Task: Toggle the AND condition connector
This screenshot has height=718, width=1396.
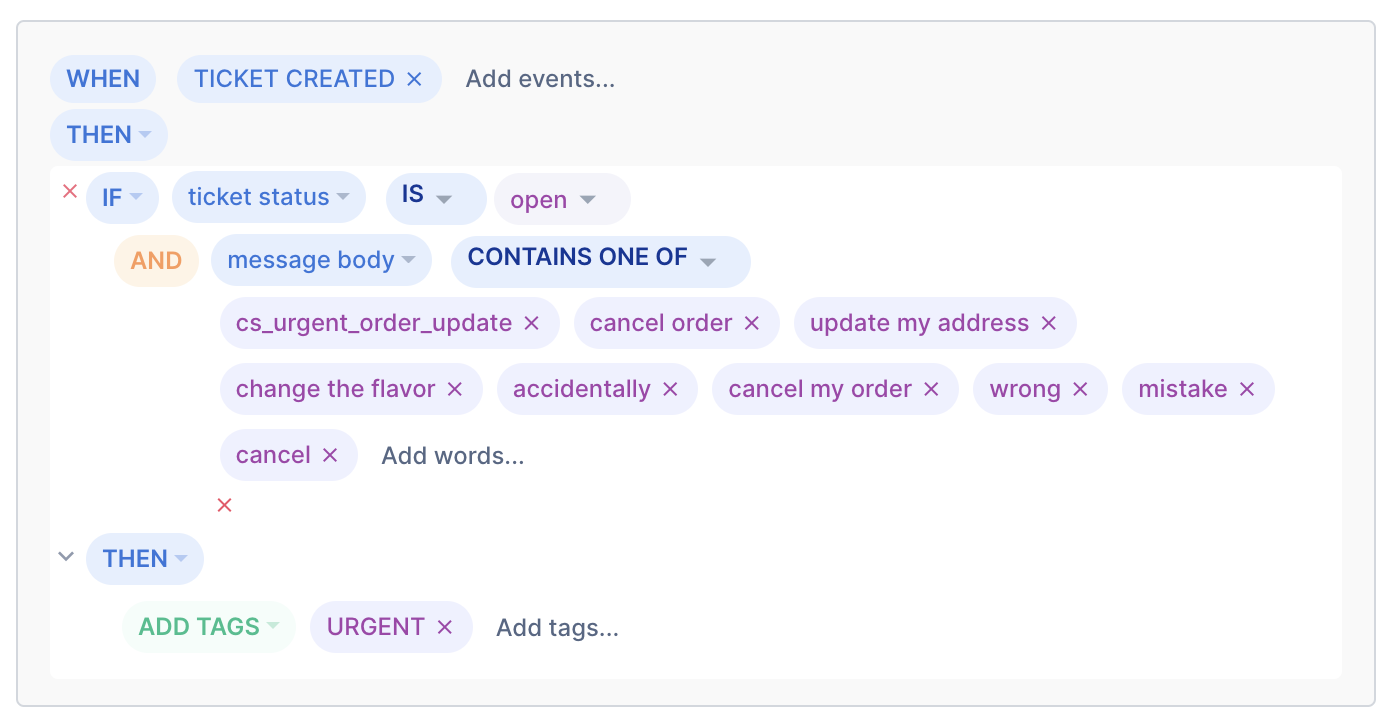Action: tap(156, 260)
